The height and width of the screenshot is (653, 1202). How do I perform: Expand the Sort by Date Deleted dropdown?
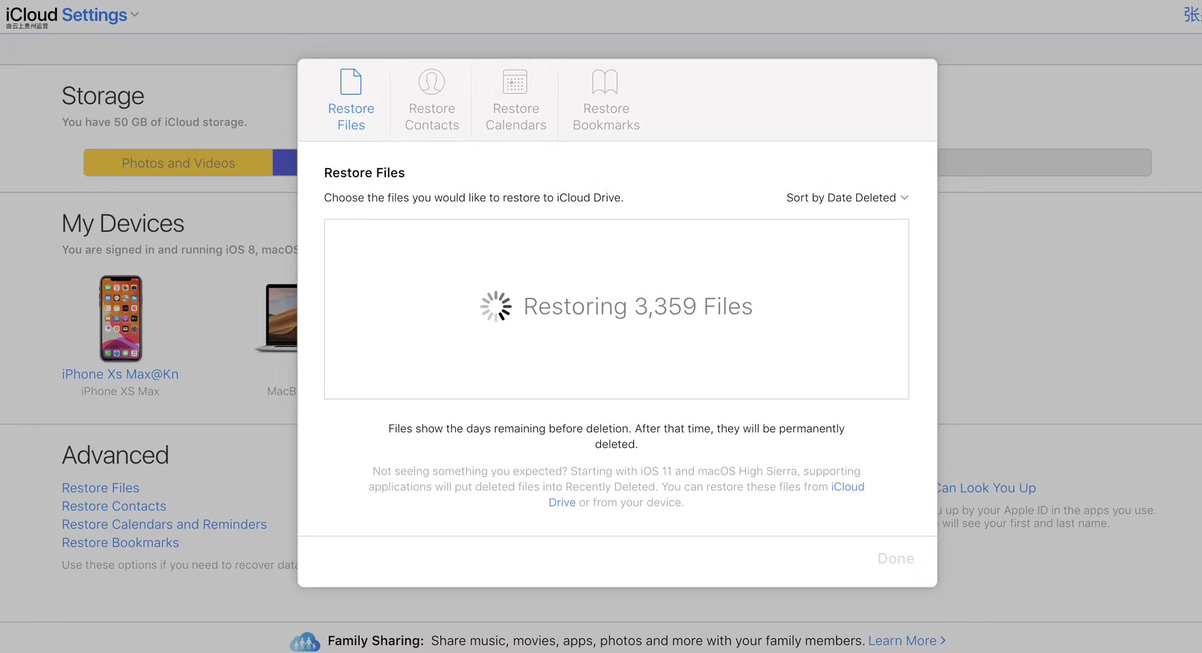click(847, 198)
